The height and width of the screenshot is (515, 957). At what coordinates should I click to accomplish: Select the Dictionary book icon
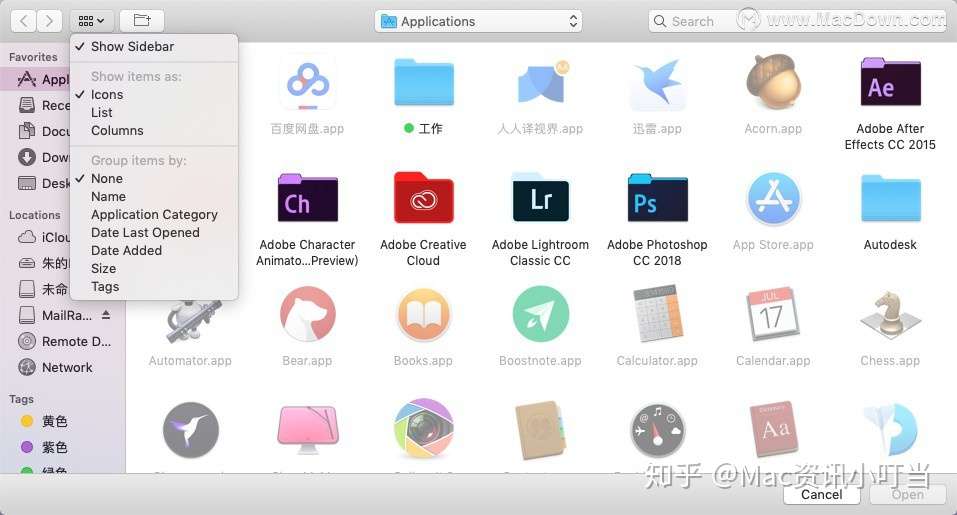[x=773, y=430]
